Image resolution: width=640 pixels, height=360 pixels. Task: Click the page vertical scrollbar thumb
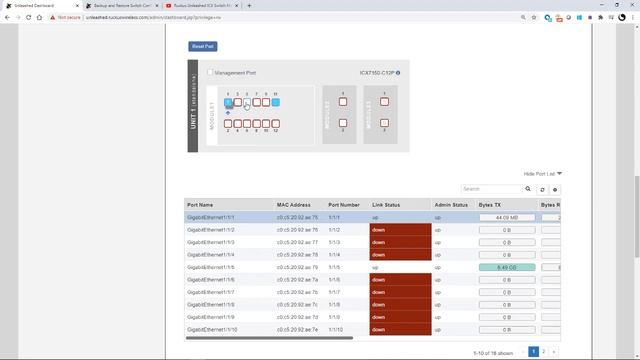(x=637, y=216)
